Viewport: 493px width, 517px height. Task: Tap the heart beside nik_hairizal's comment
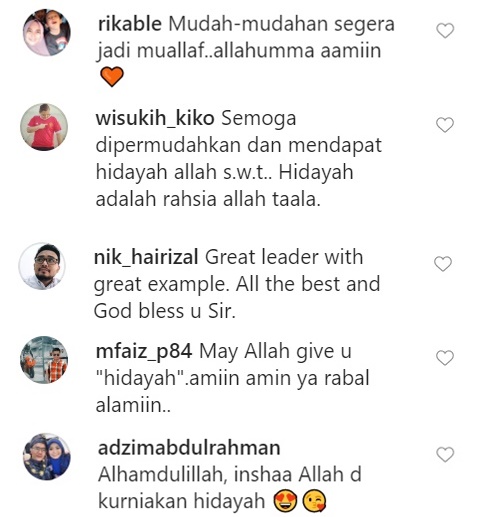click(443, 264)
